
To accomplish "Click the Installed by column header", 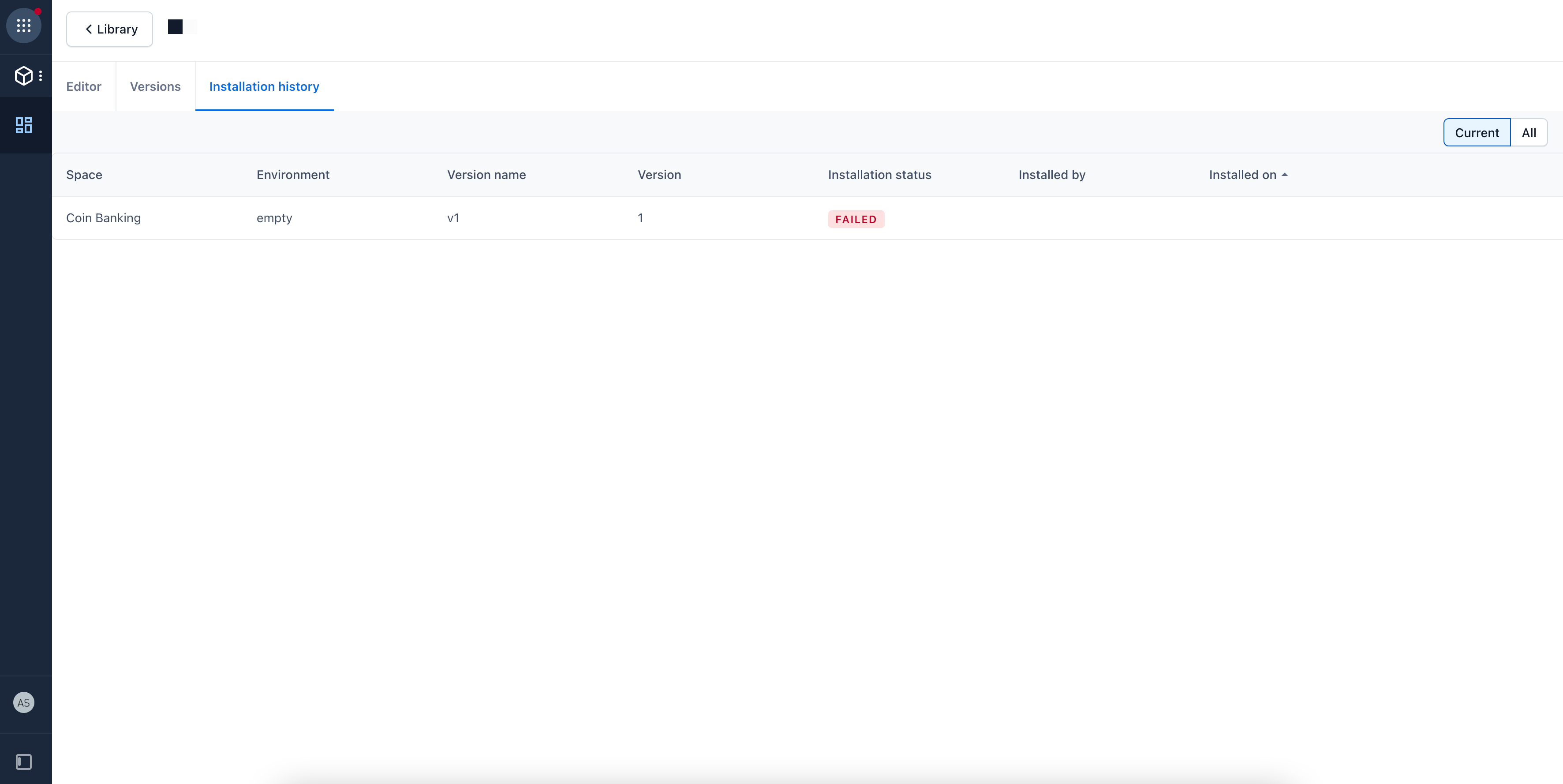I will click(1051, 175).
